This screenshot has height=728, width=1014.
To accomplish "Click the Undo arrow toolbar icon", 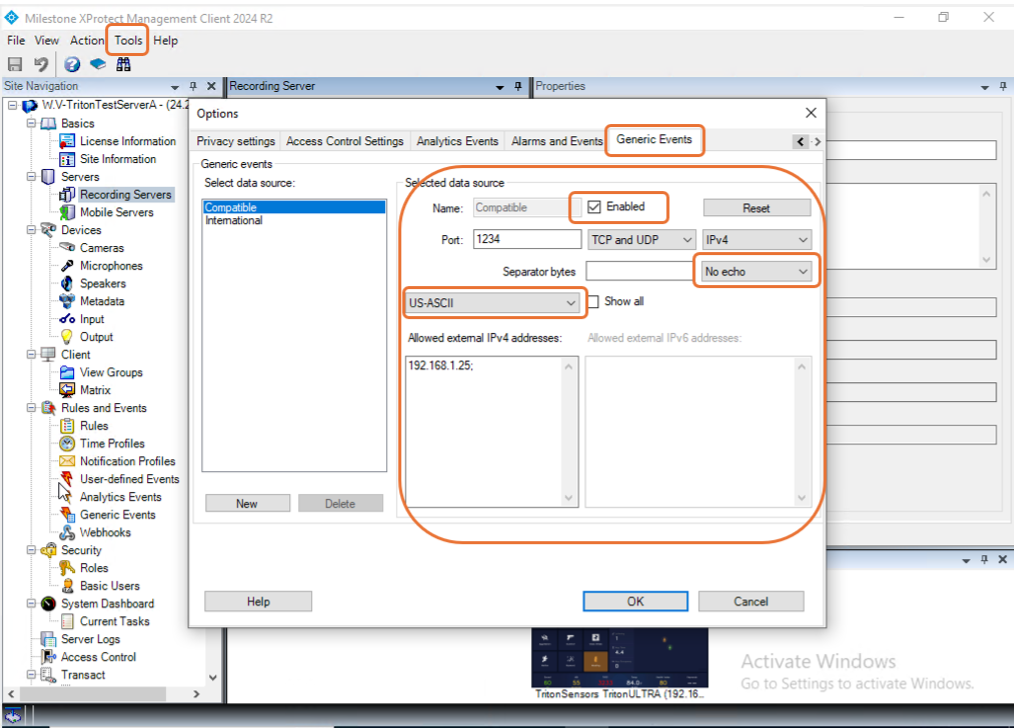I will coord(41,64).
